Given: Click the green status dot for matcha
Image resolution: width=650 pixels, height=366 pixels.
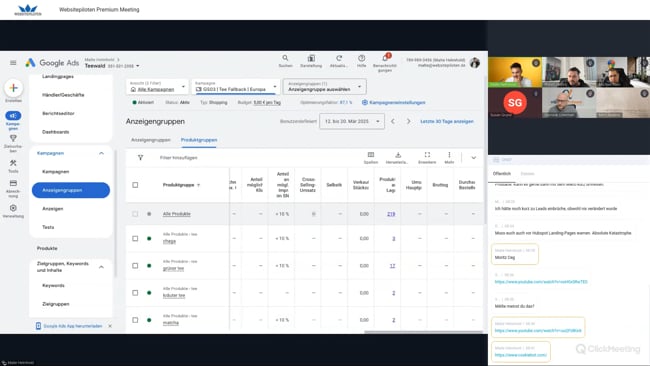Looking at the screenshot, I should coord(149,320).
